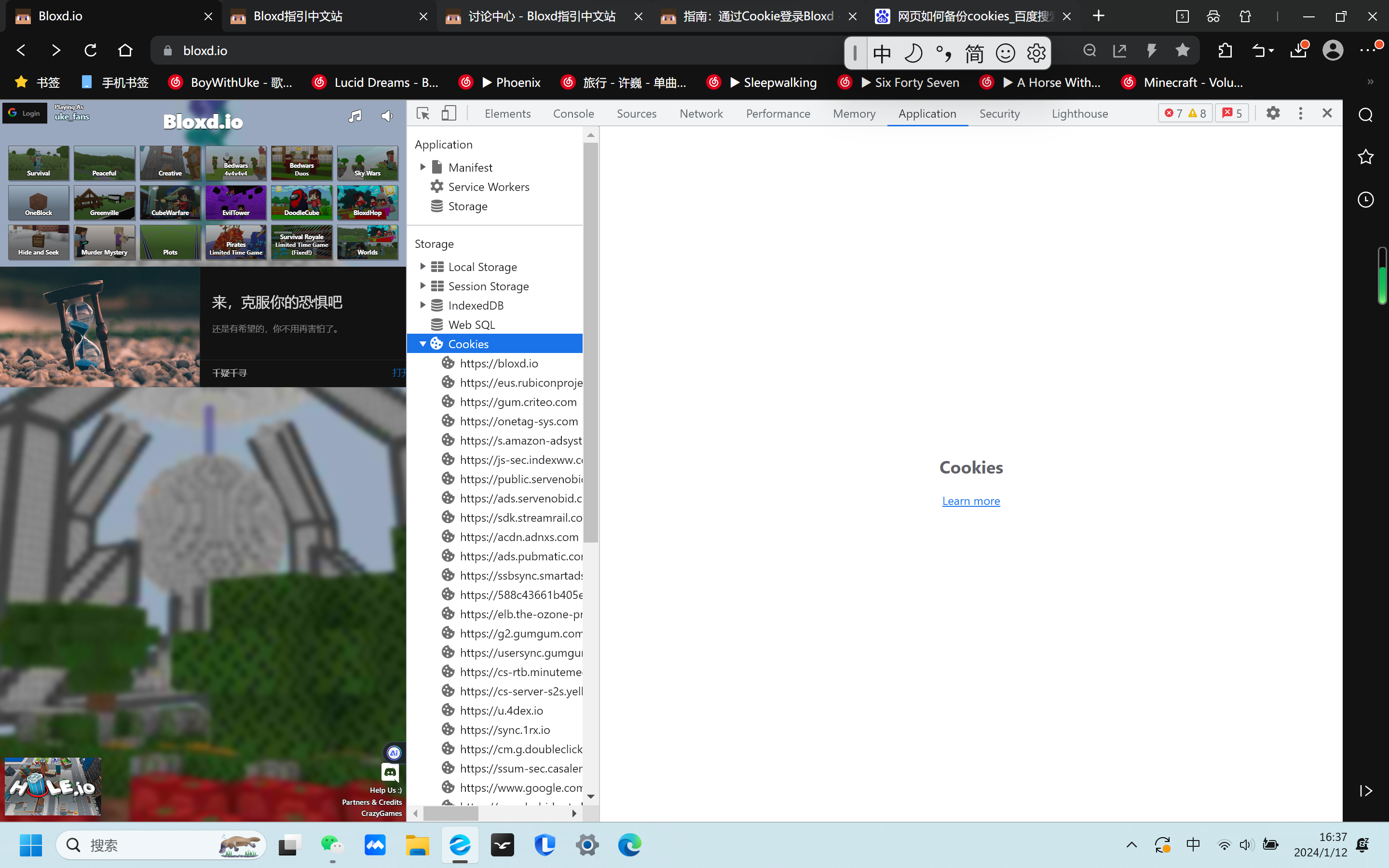Click the inspect element picker icon
Screen dimensions: 1389x868
point(423,114)
